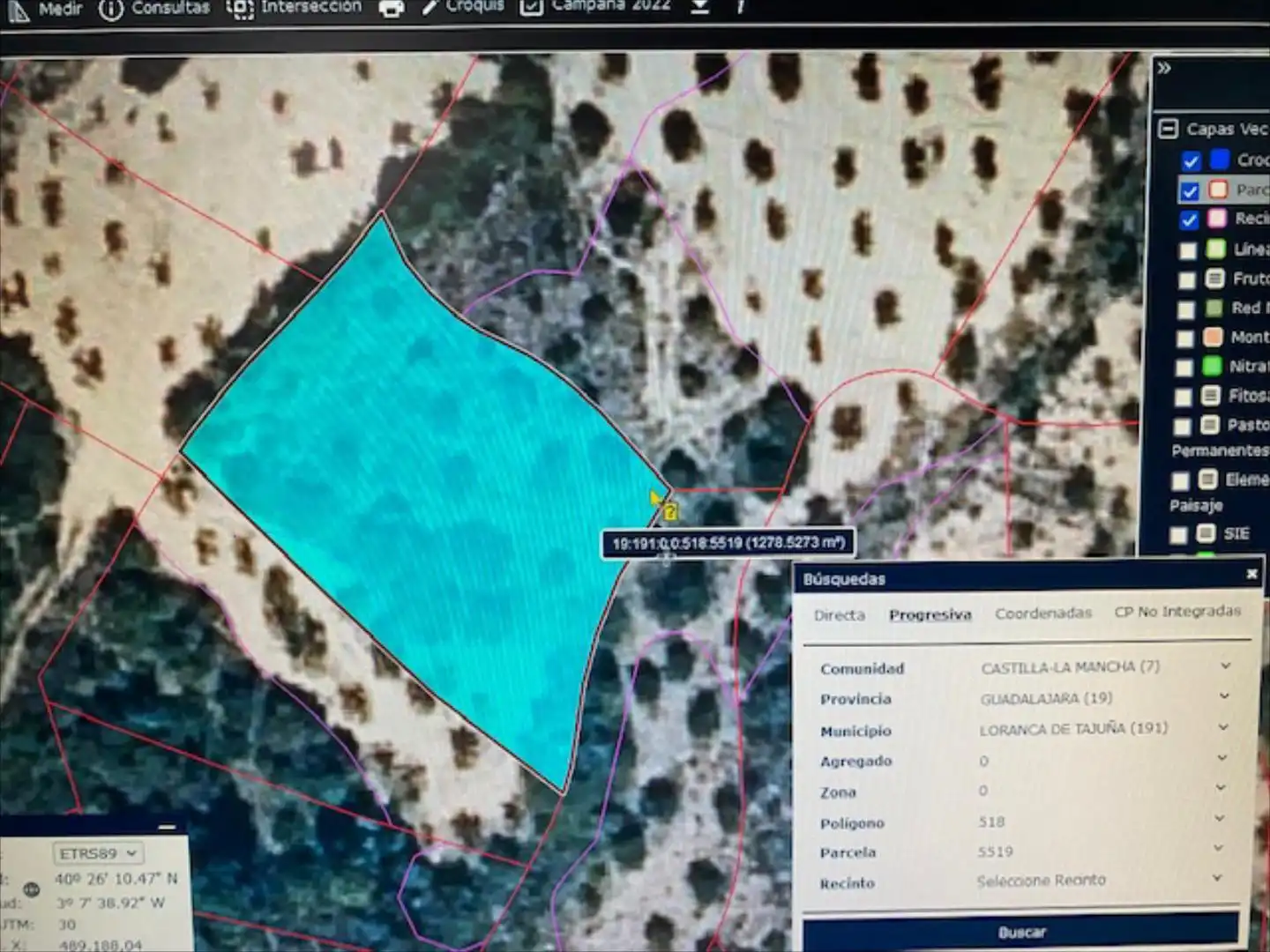Enable the Frutos layer checkbox
Viewport: 1270px width, 952px height.
[x=1187, y=280]
